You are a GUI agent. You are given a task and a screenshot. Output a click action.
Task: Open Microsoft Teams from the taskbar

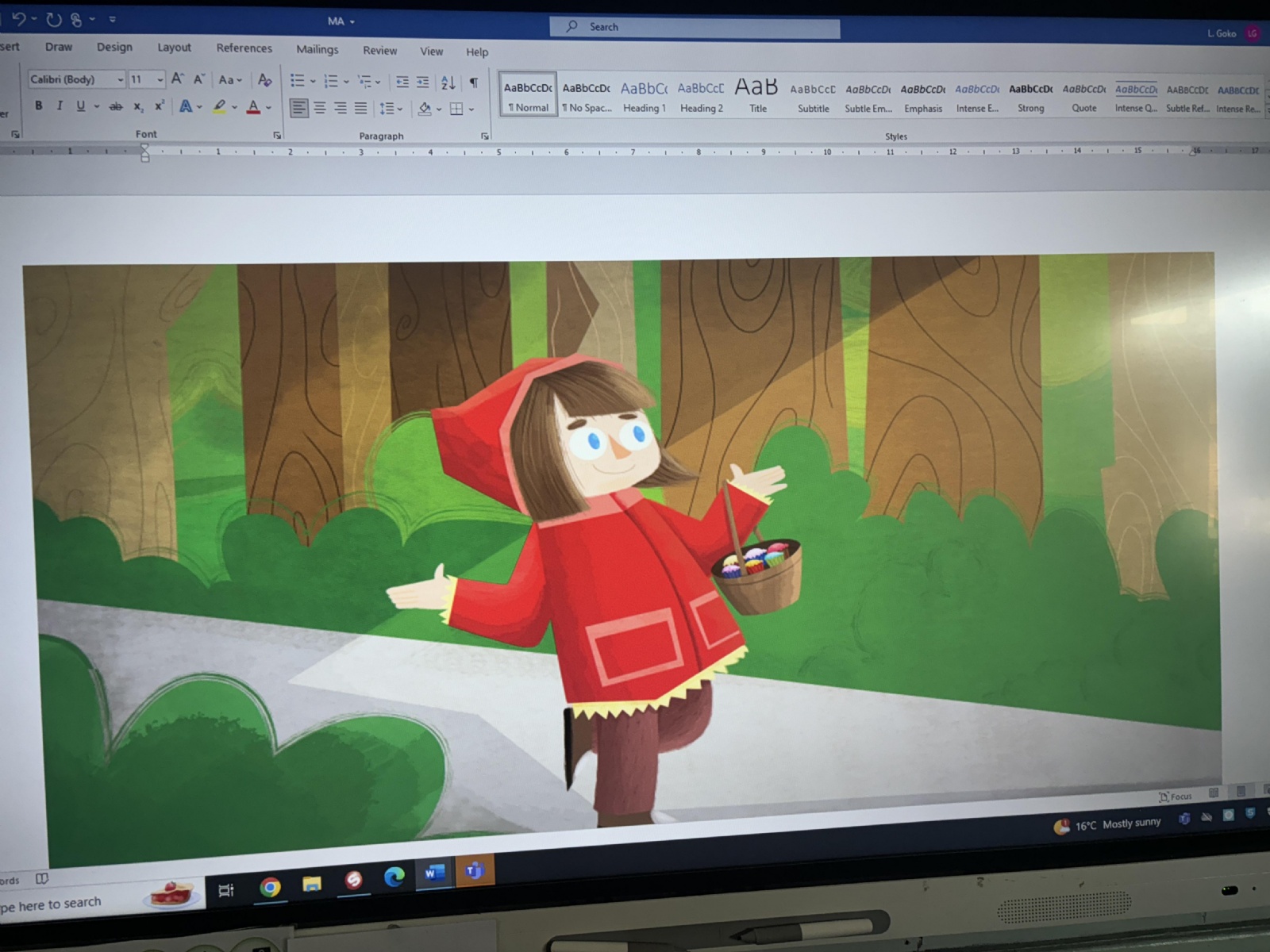point(475,870)
